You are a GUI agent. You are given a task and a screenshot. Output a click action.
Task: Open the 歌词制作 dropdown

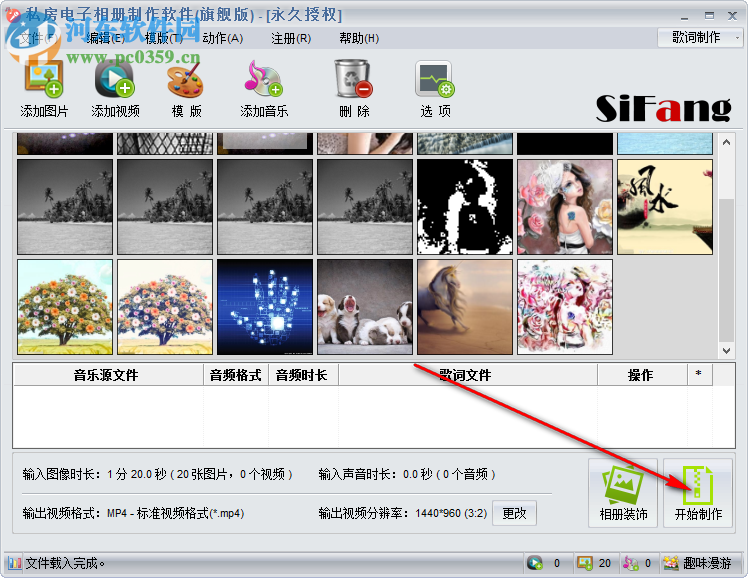click(700, 37)
